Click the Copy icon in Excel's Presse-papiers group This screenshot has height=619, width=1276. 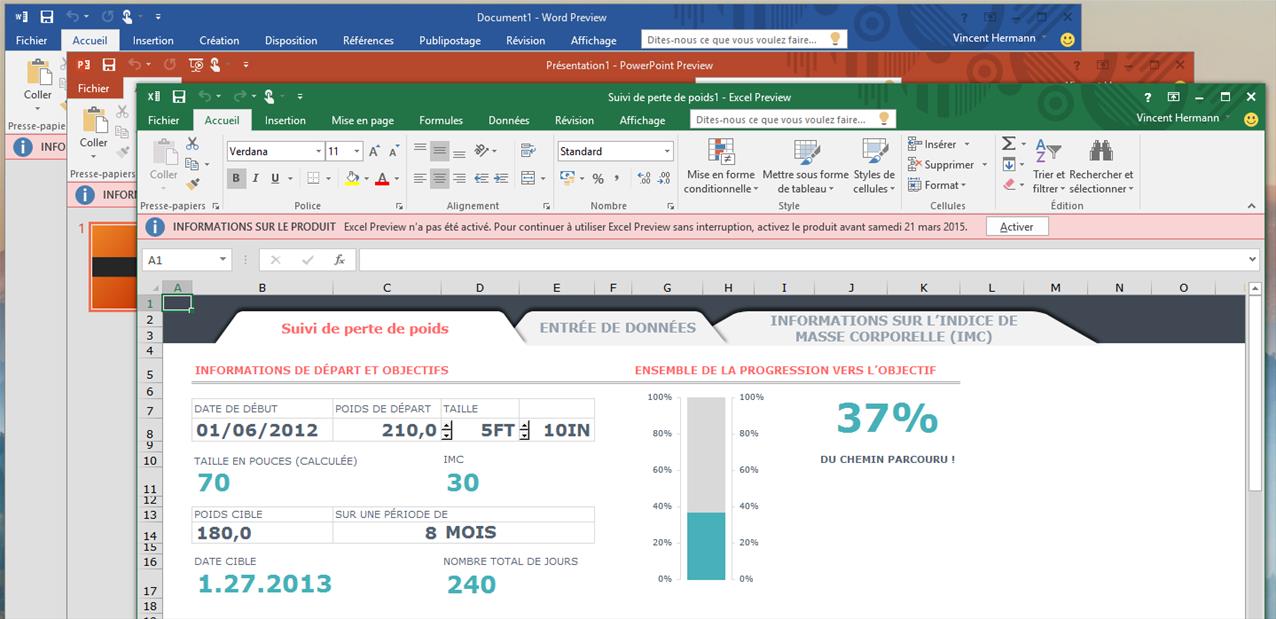click(192, 164)
